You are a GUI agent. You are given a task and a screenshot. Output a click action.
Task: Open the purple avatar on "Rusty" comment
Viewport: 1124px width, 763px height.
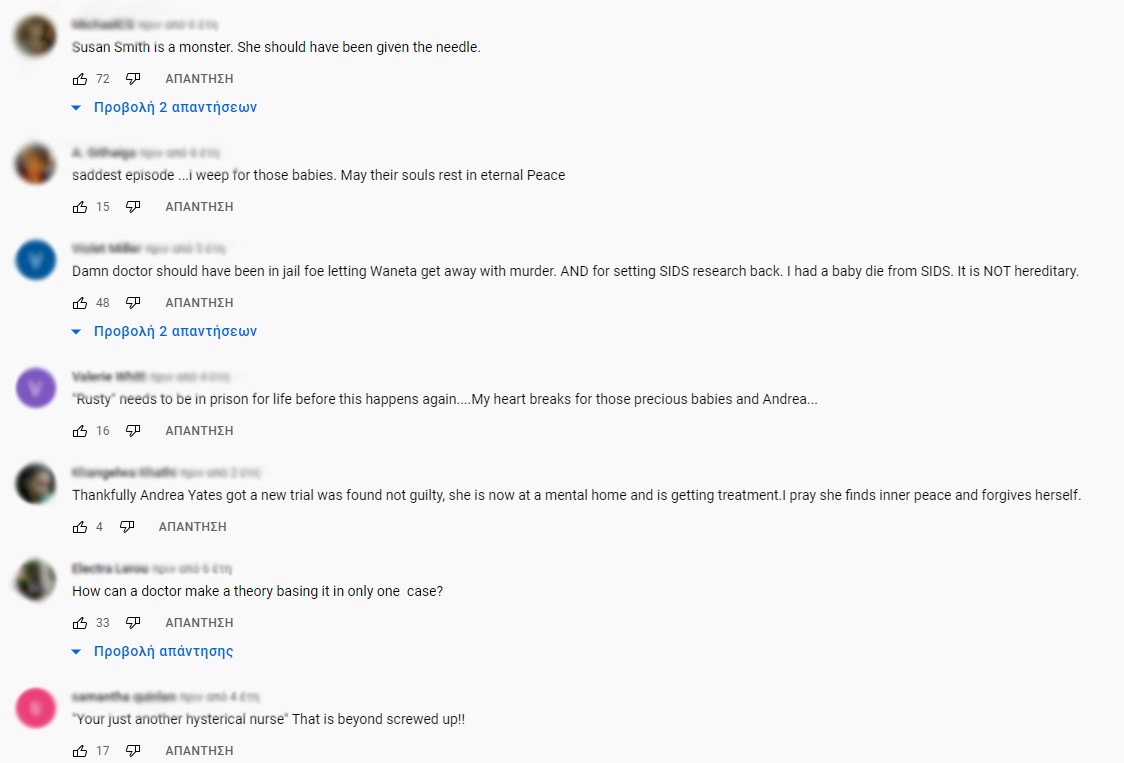click(x=36, y=388)
